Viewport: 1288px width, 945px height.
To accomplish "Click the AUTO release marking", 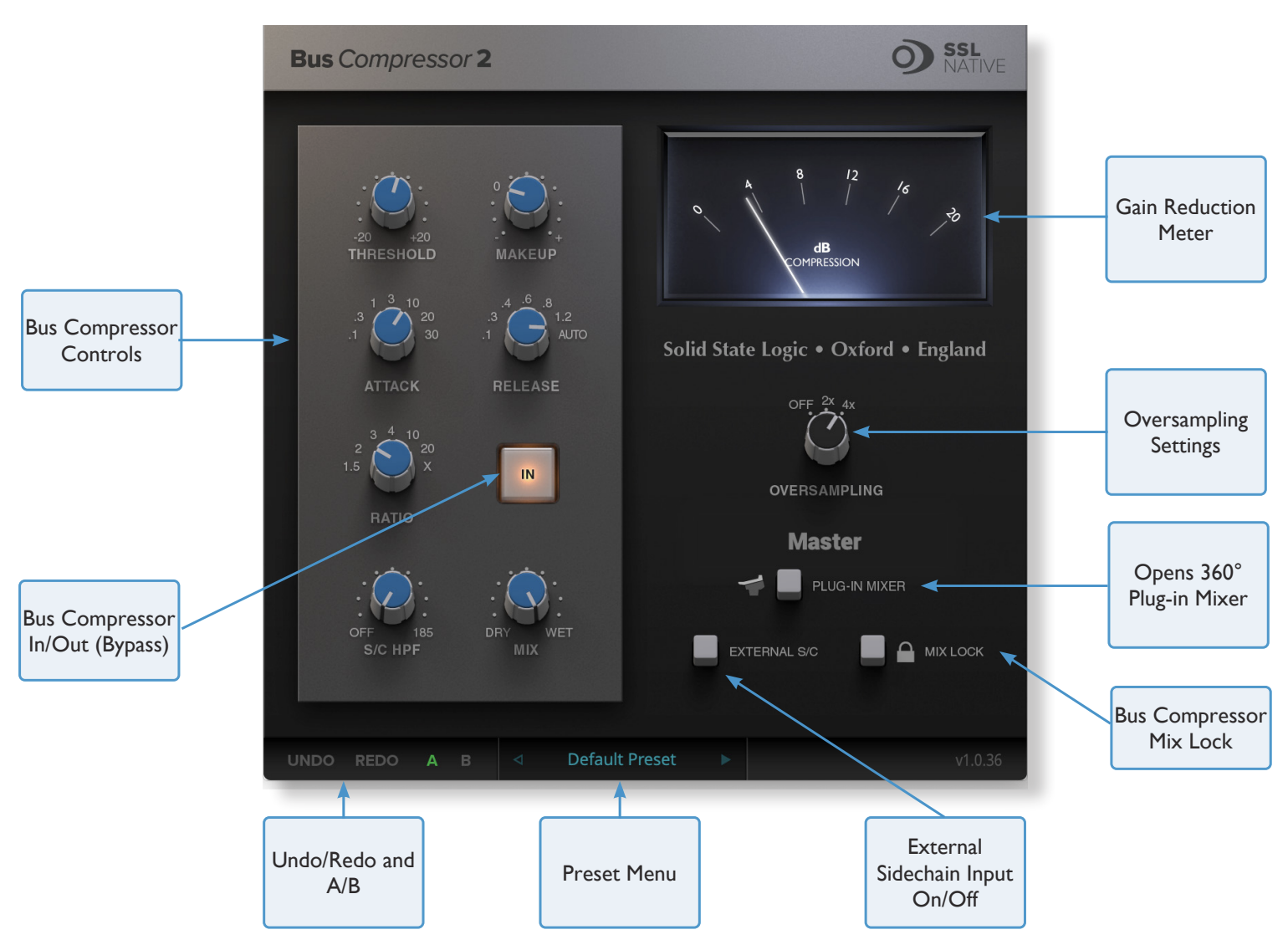I will pos(573,335).
